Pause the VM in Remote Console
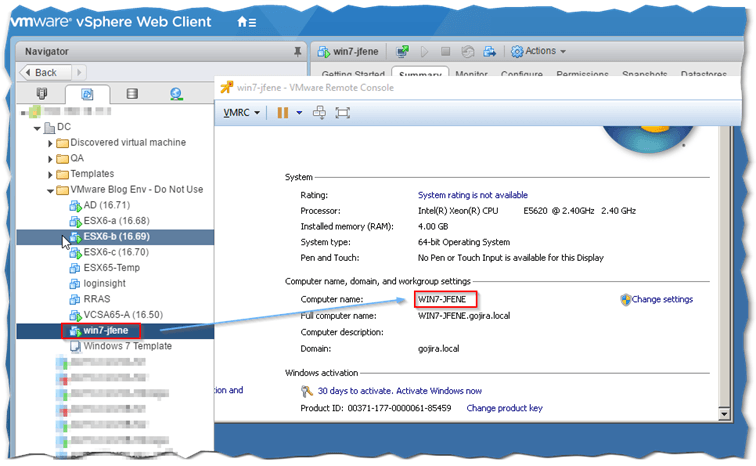 click(x=283, y=113)
